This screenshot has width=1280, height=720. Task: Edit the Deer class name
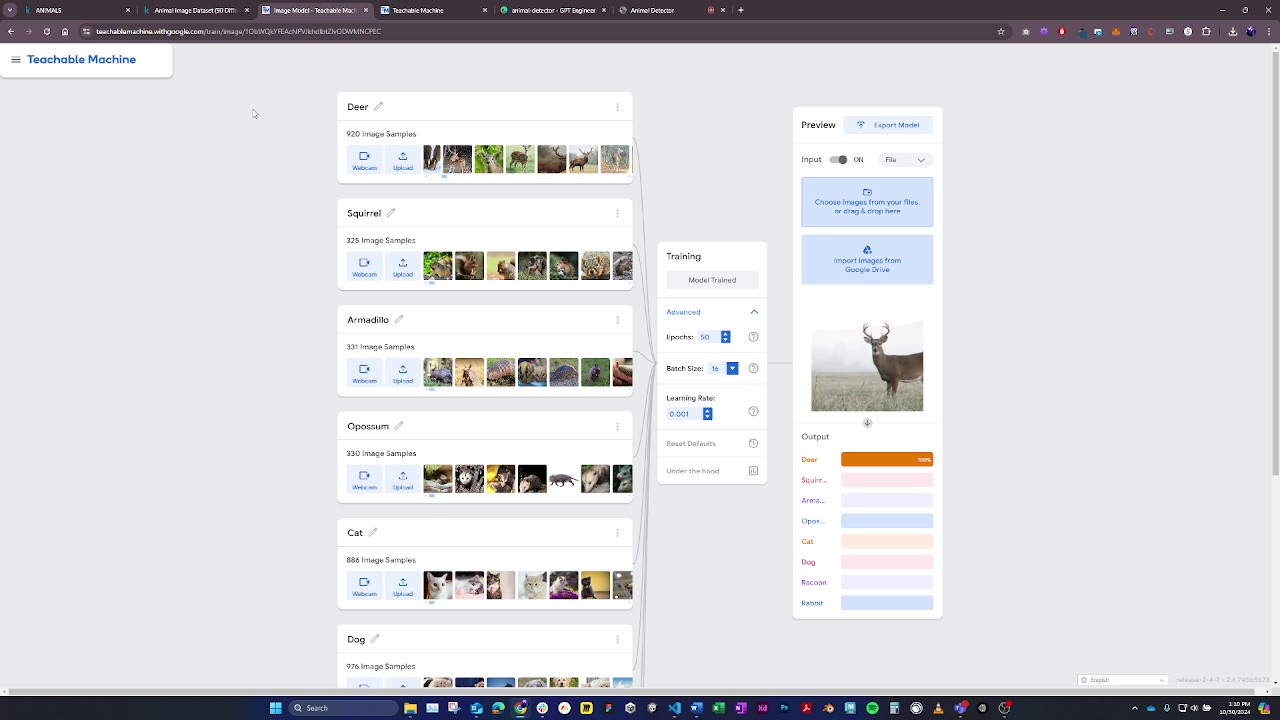click(x=378, y=107)
